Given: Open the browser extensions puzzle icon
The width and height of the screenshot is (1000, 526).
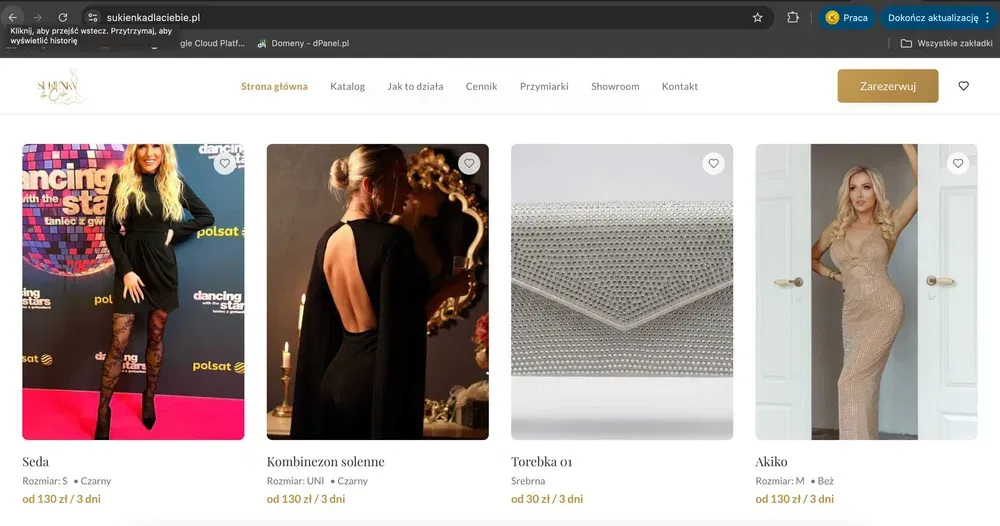Looking at the screenshot, I should 793,17.
